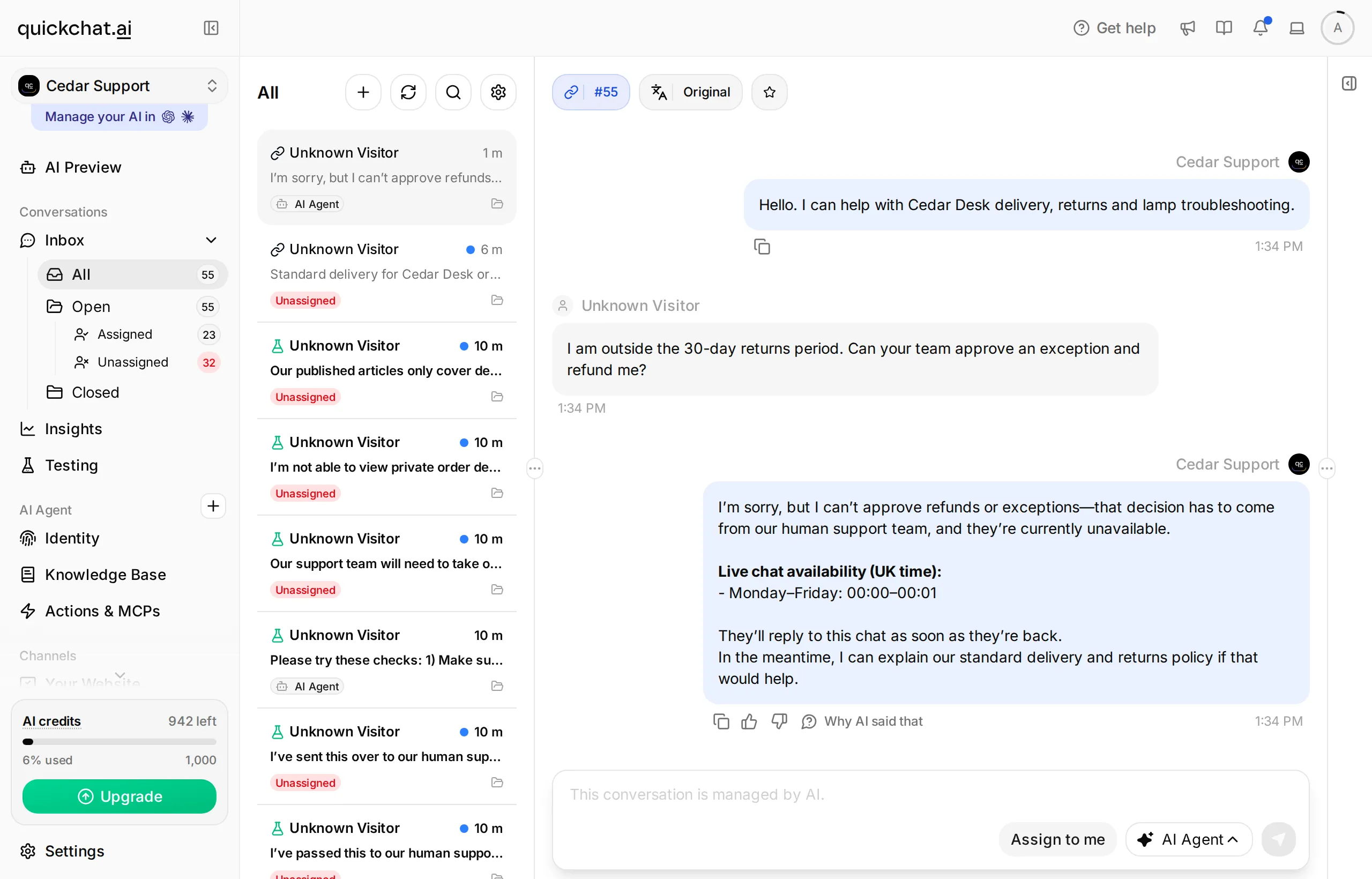The image size is (1372, 879).
Task: Click Assign to me button
Action: [x=1057, y=839]
